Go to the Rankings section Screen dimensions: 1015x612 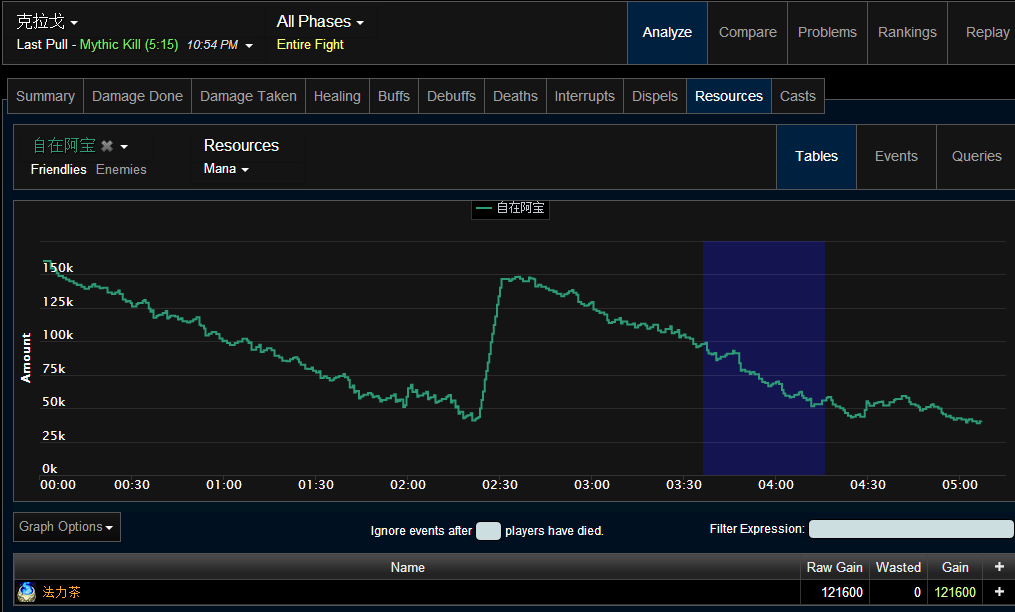click(x=907, y=32)
